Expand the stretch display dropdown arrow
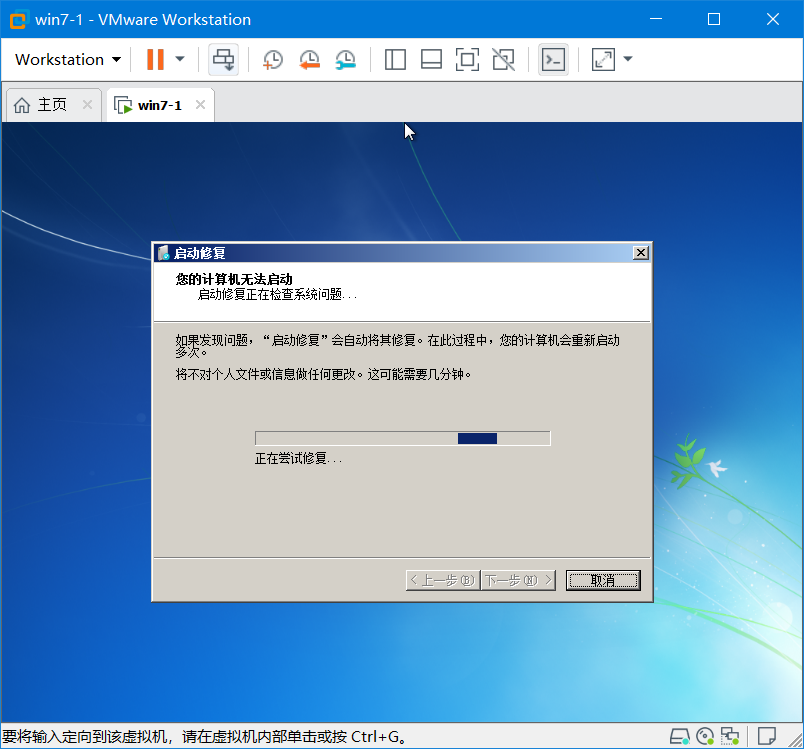 coord(628,59)
